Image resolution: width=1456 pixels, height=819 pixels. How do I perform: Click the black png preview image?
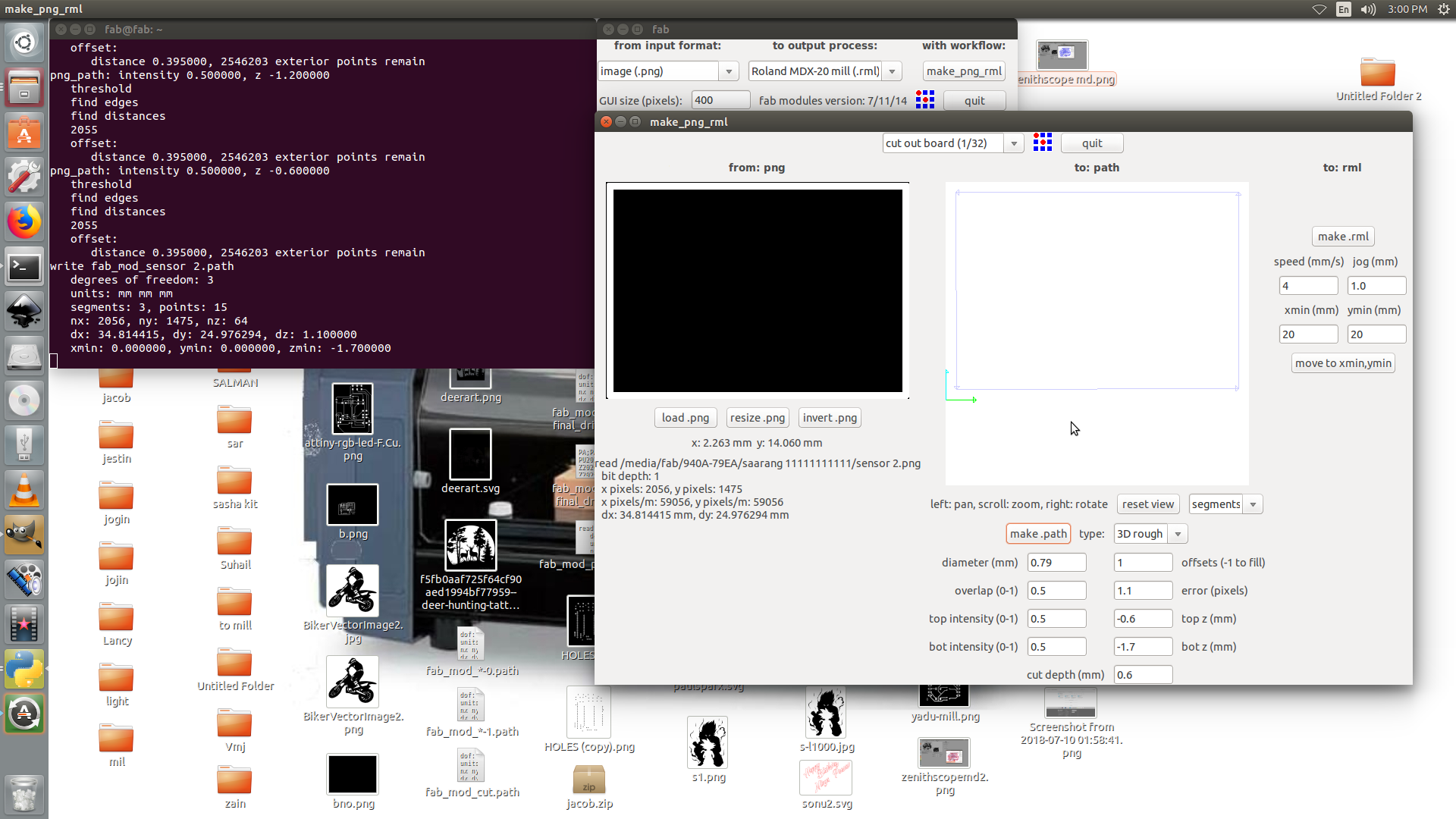[x=758, y=290]
